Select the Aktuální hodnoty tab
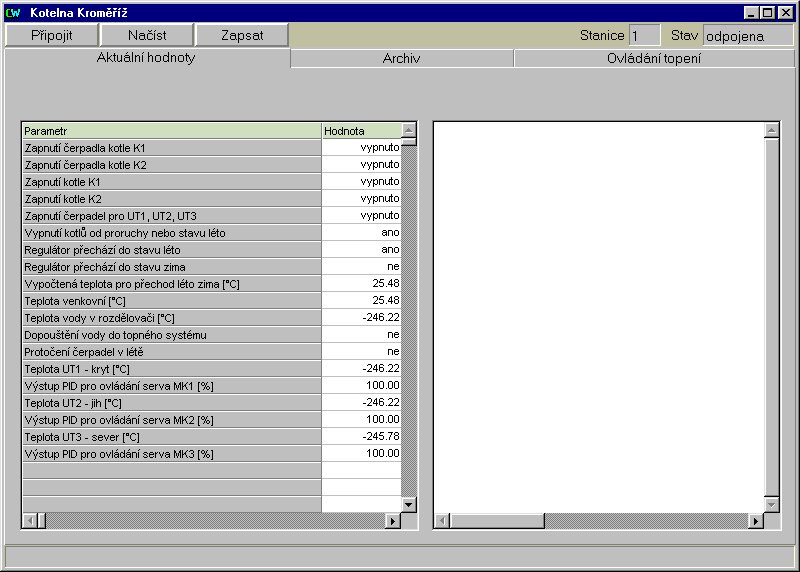Image resolution: width=800 pixels, height=572 pixels. [146, 58]
